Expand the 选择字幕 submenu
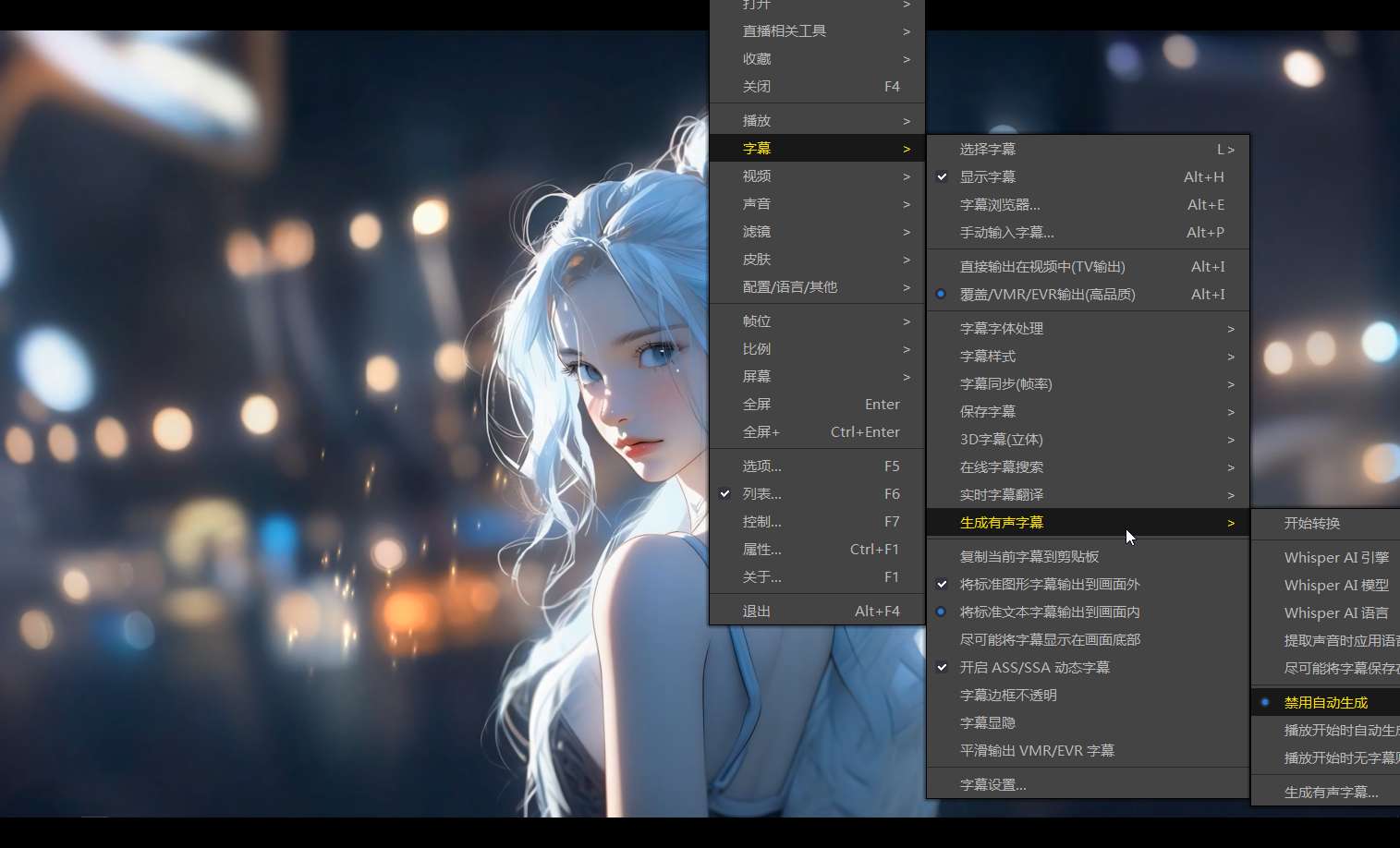 (x=1088, y=149)
